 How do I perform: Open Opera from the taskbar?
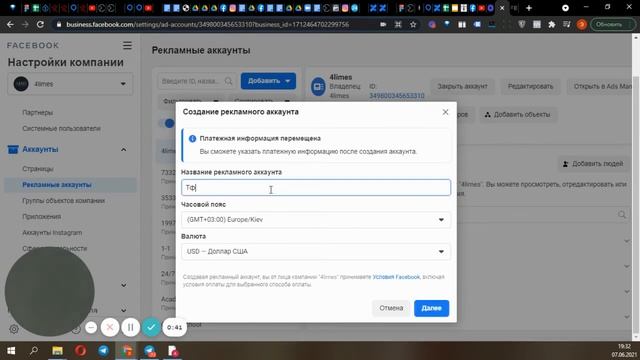tap(80, 351)
